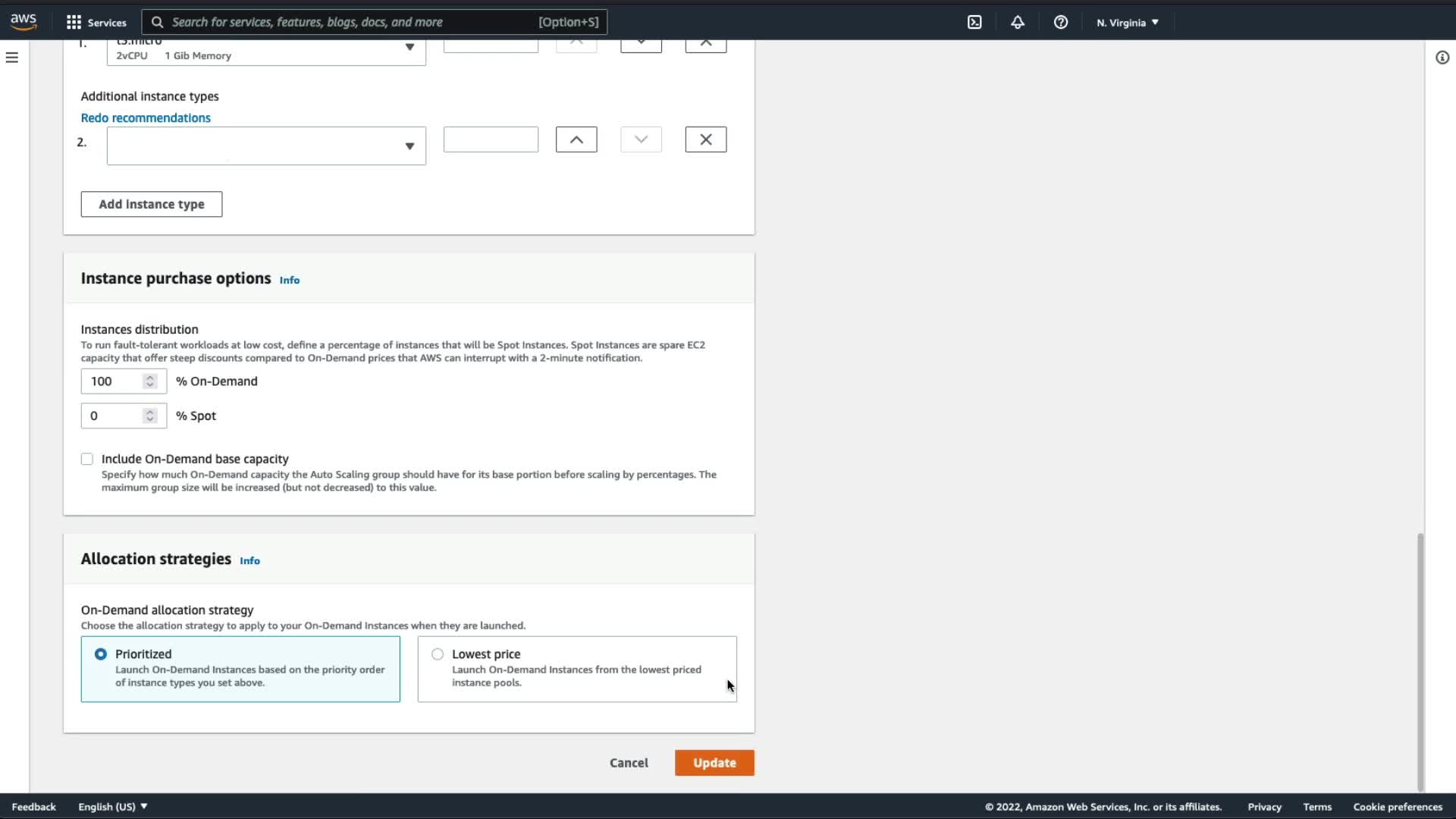Screen dimensions: 1456x819
Task: Open the help question-mark icon
Action: coord(1061,22)
